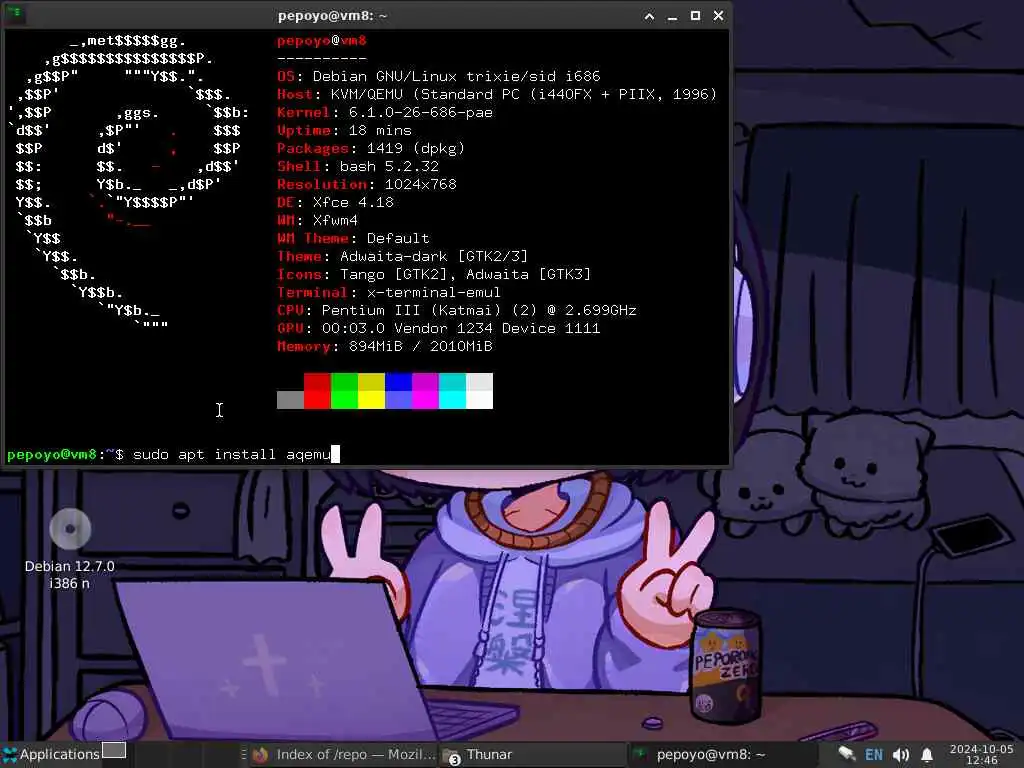Open the clock showing 2024-10-05 12:46
Screen dimensions: 1024x768
(x=982, y=754)
